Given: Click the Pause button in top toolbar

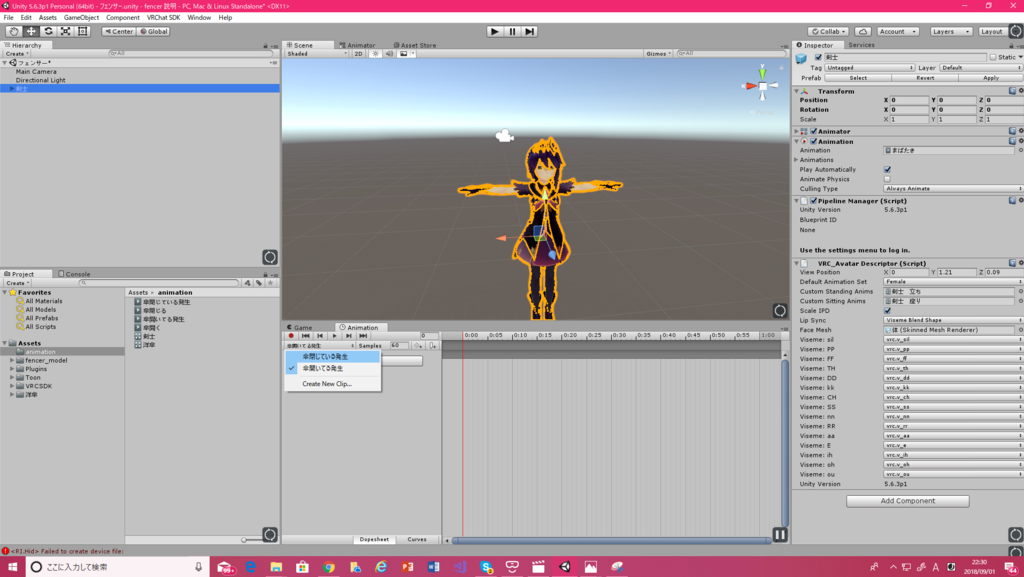Looking at the screenshot, I should pyautogui.click(x=512, y=31).
